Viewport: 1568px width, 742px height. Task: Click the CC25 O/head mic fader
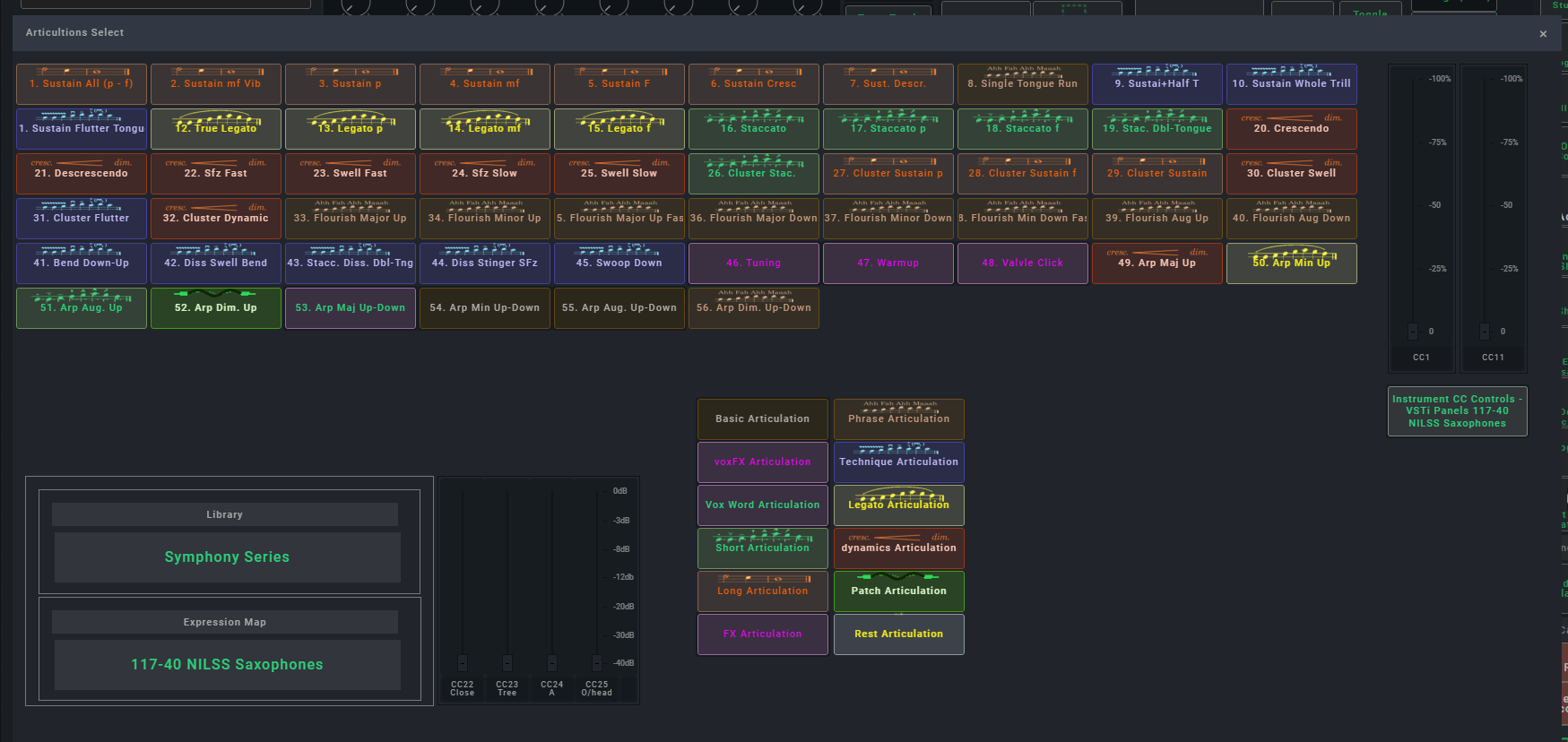tap(597, 663)
